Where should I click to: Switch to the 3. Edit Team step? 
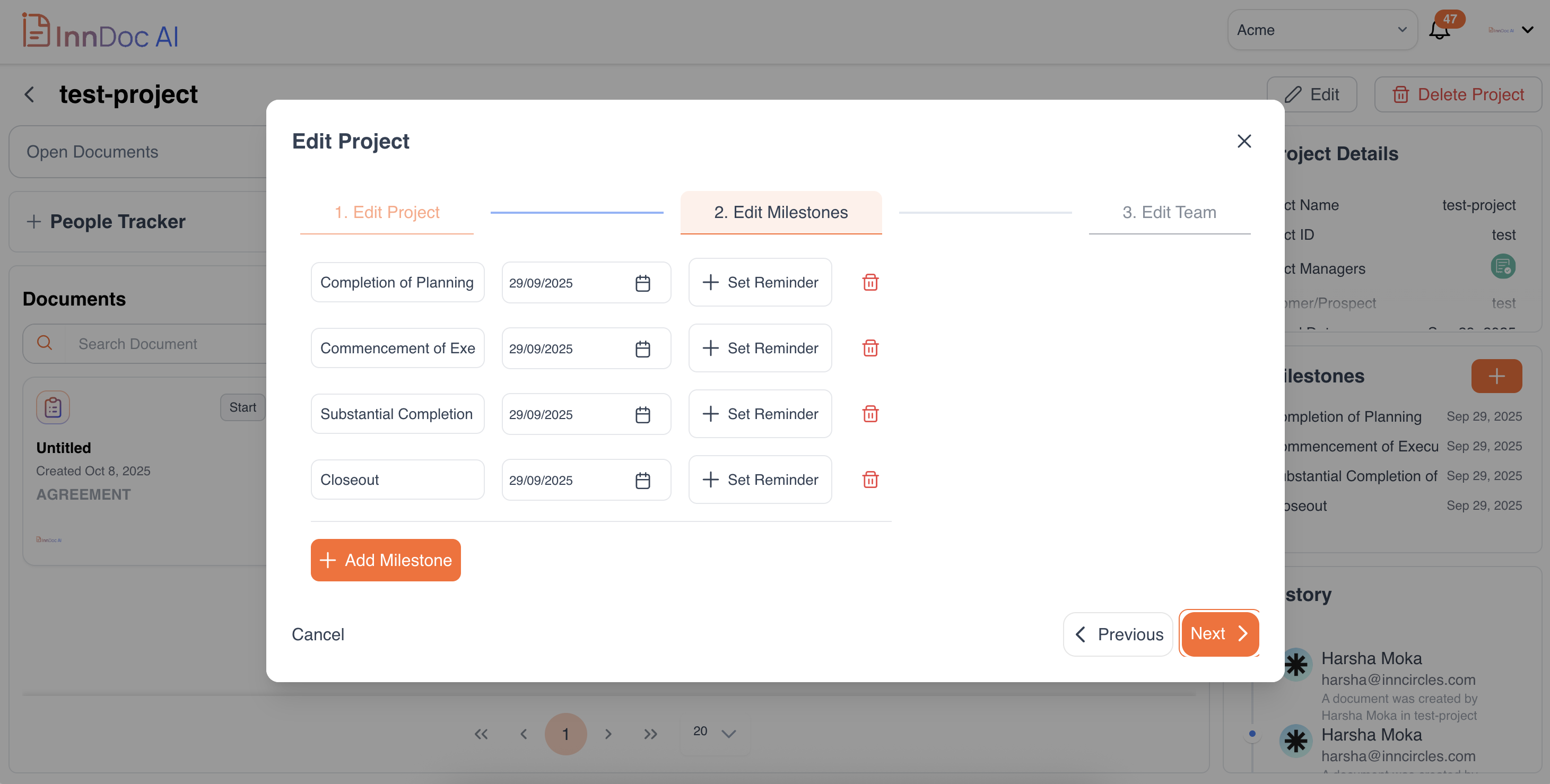[x=1169, y=212]
